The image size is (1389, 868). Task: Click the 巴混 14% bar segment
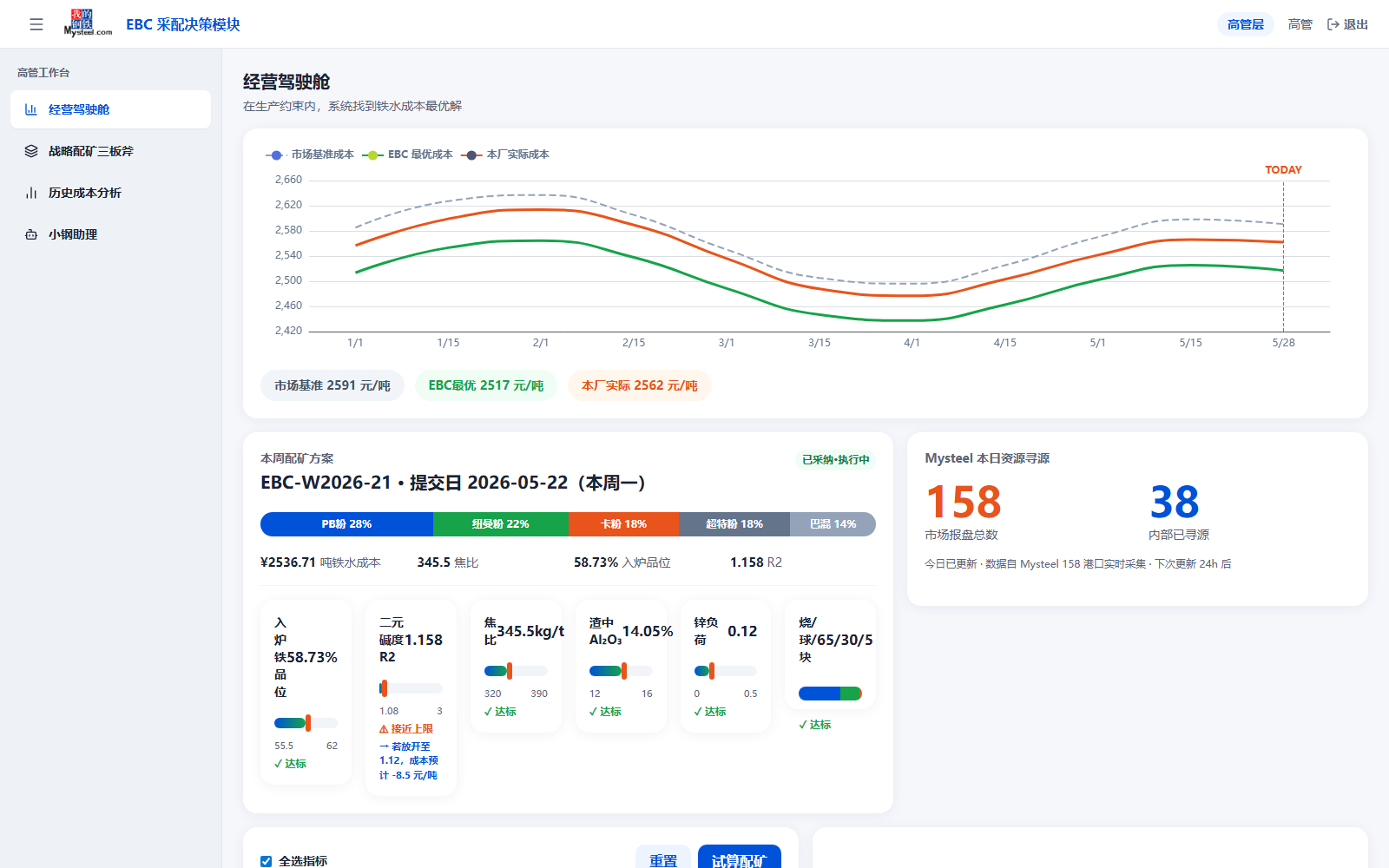(833, 524)
